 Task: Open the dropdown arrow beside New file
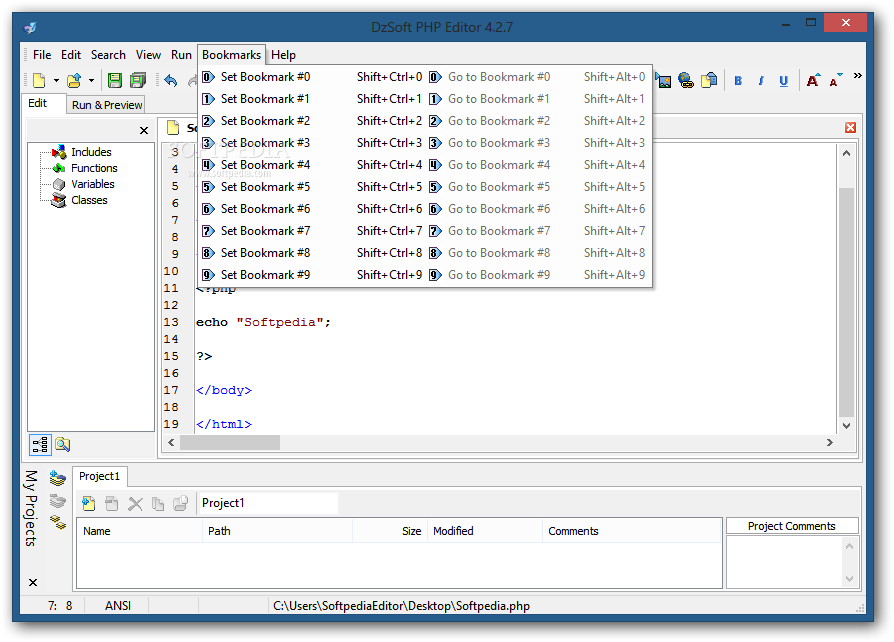(x=56, y=80)
